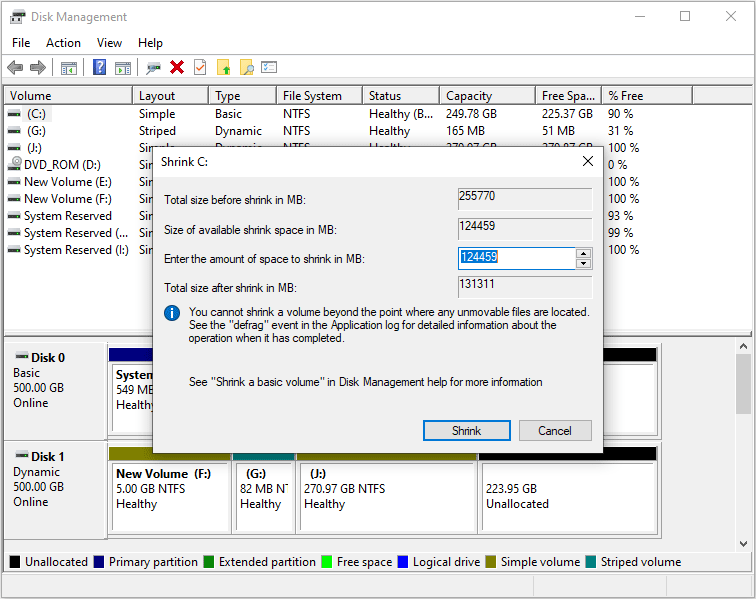The image size is (756, 599).
Task: Click the settings checklist toolbar icon
Action: (269, 67)
